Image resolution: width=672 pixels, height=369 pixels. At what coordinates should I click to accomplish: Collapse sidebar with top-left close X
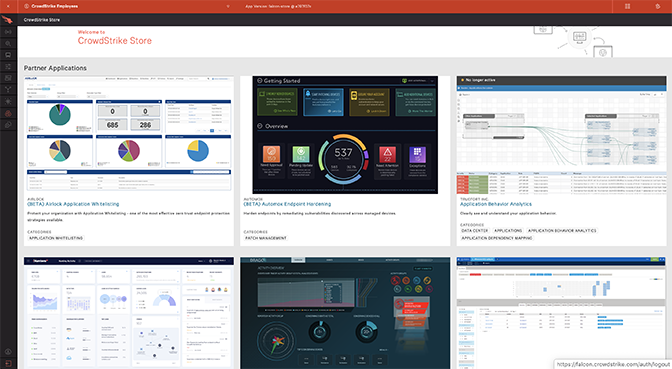point(8,6)
